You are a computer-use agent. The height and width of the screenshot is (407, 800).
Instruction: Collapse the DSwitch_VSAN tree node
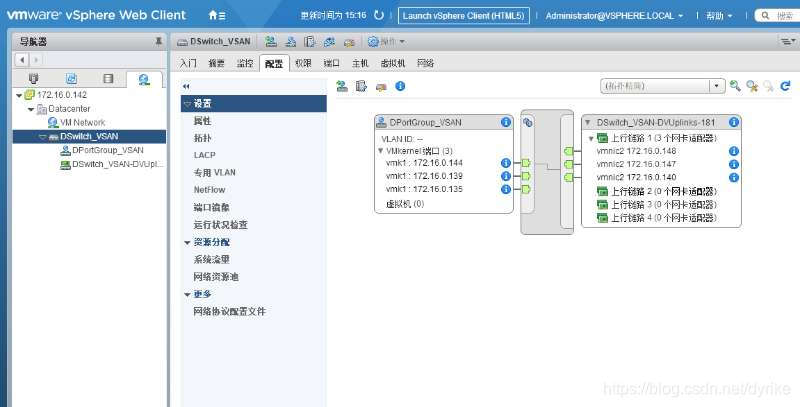[x=42, y=137]
